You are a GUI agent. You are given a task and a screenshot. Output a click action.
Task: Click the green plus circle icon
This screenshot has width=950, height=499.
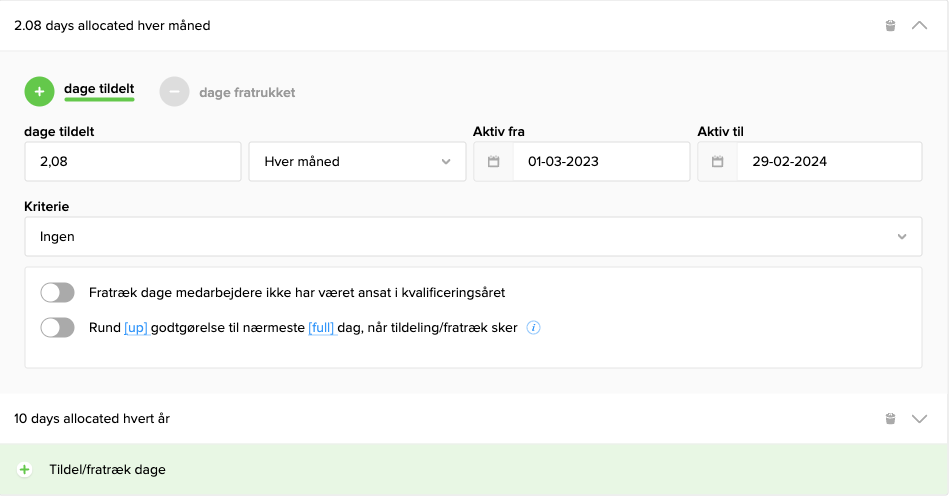(40, 92)
